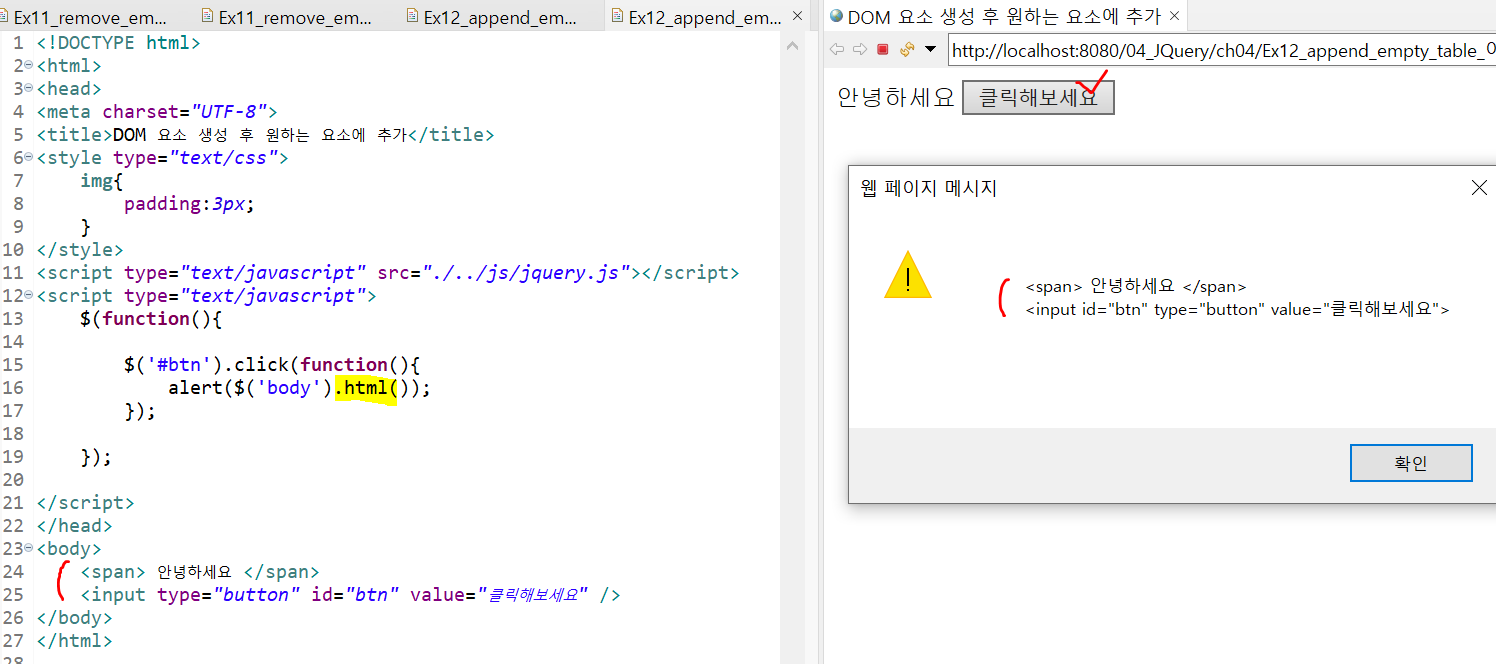Go back in the internal browser
The height and width of the screenshot is (664, 1496).
(836, 49)
